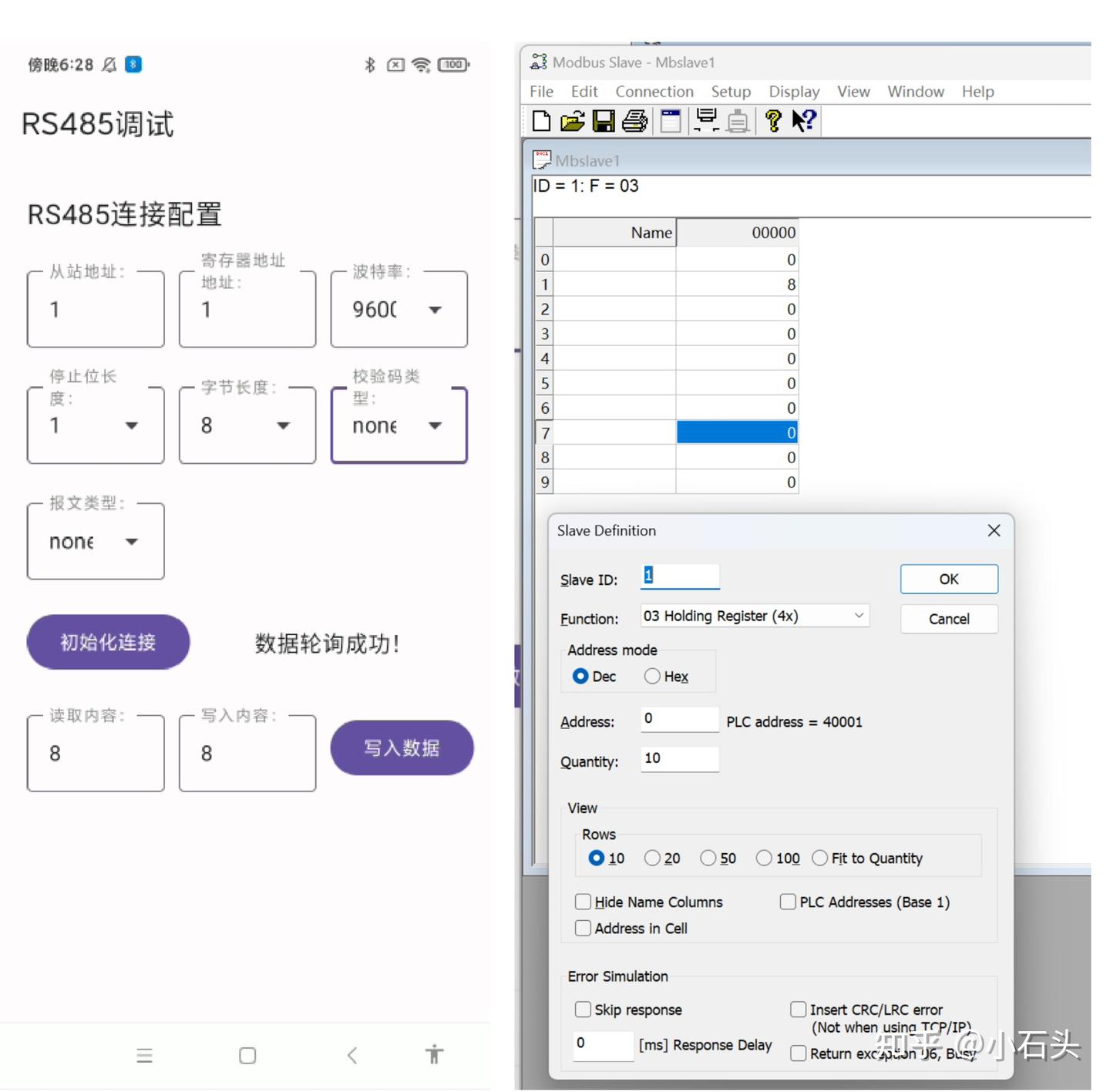Open the 字节长度 byte length dropdown
Viewport: 1110px width, 1092px height.
tap(247, 425)
